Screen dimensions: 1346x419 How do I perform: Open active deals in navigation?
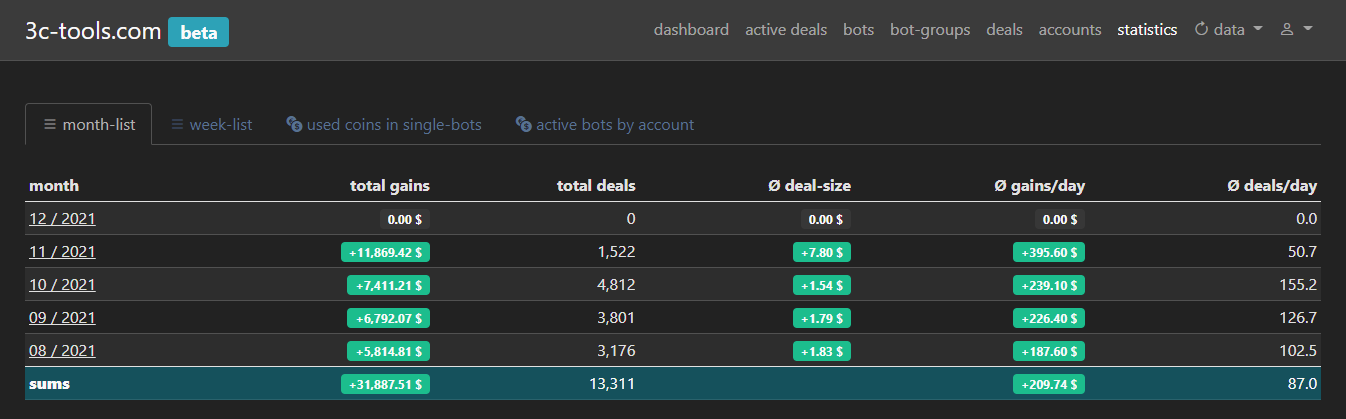[786, 30]
